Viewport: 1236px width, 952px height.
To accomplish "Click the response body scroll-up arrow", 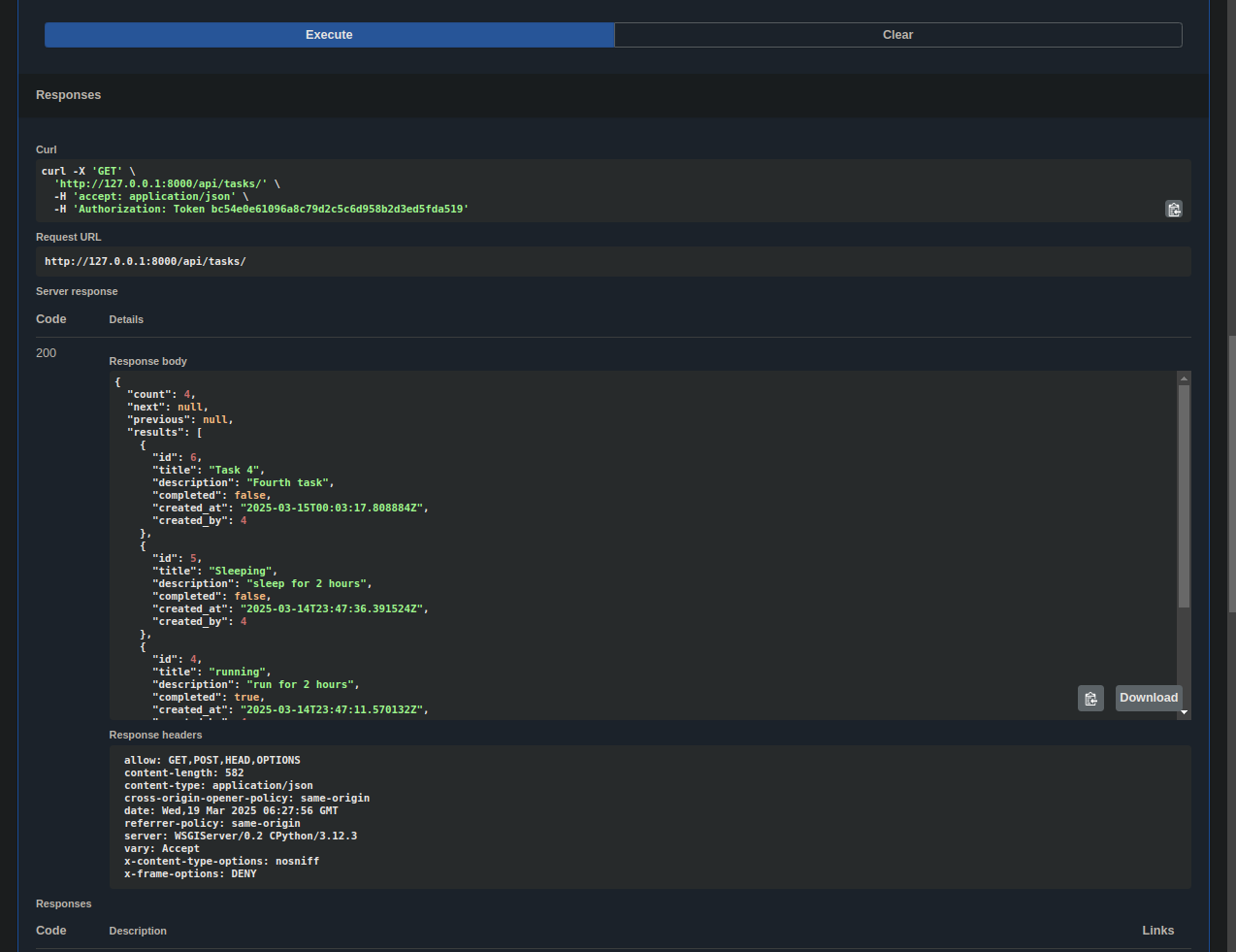I will (x=1184, y=378).
